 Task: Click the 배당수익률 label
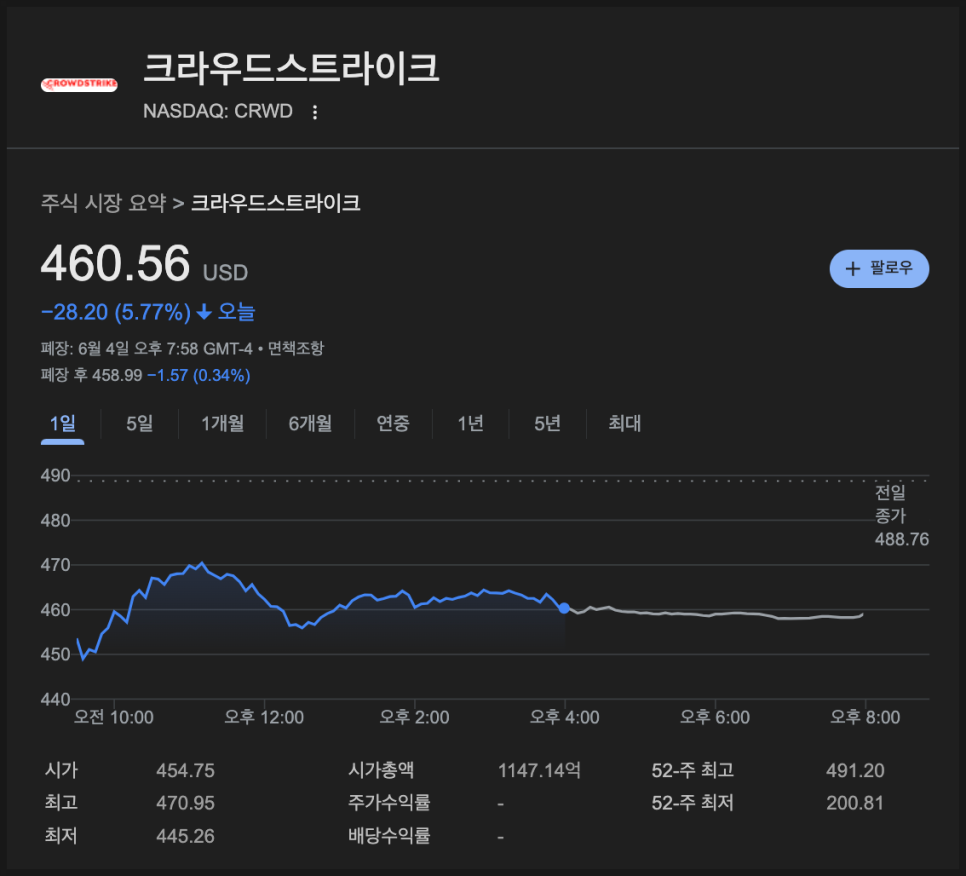(x=389, y=836)
